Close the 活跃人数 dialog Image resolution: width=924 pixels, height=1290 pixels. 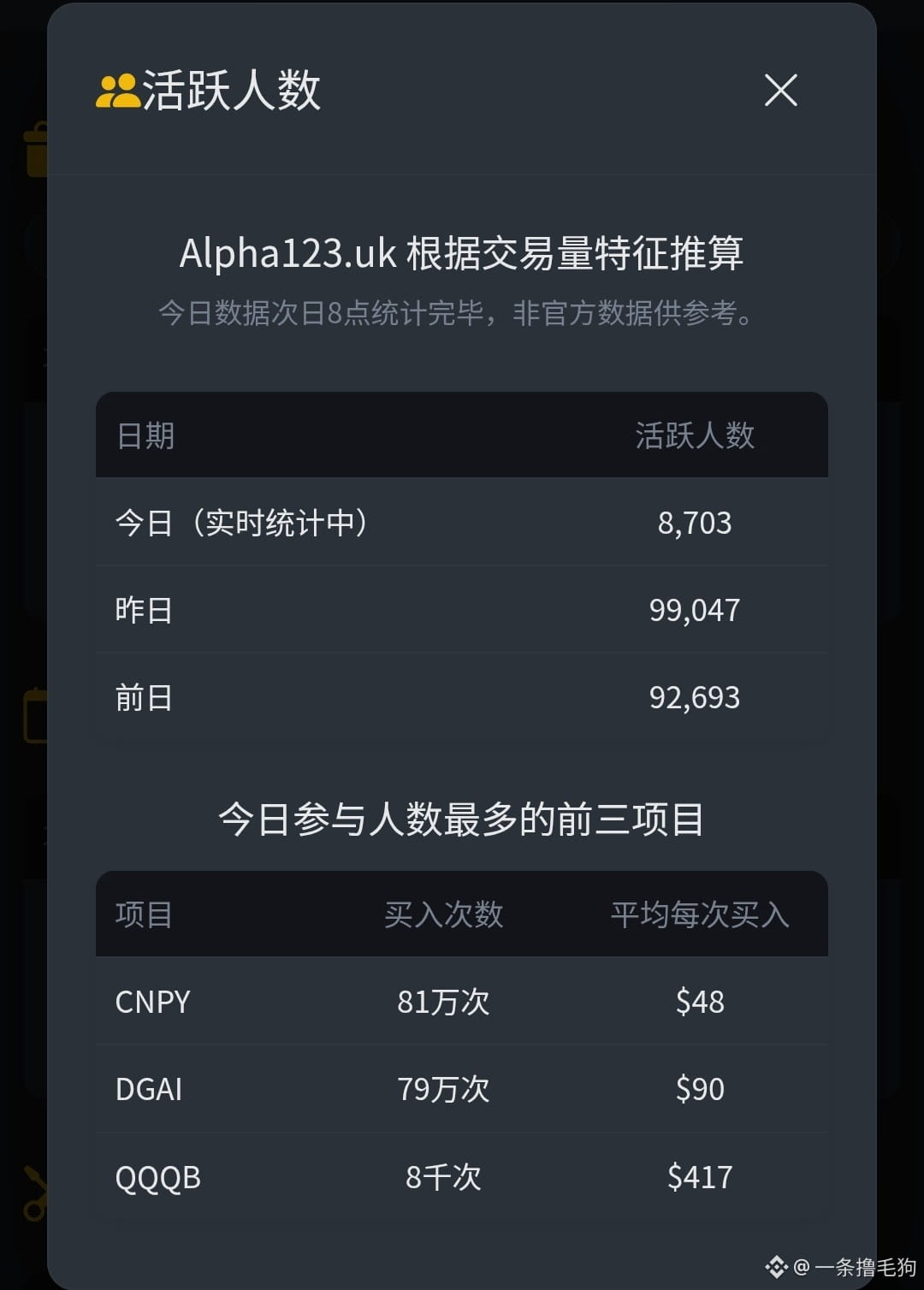780,90
